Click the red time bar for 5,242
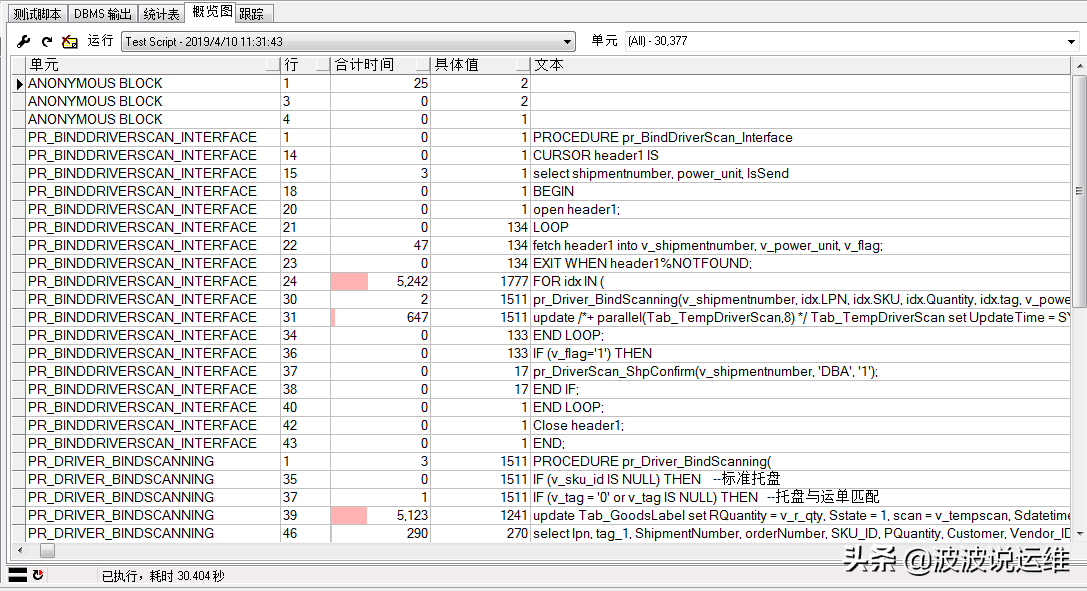Image resolution: width=1087 pixels, height=591 pixels. [x=349, y=281]
